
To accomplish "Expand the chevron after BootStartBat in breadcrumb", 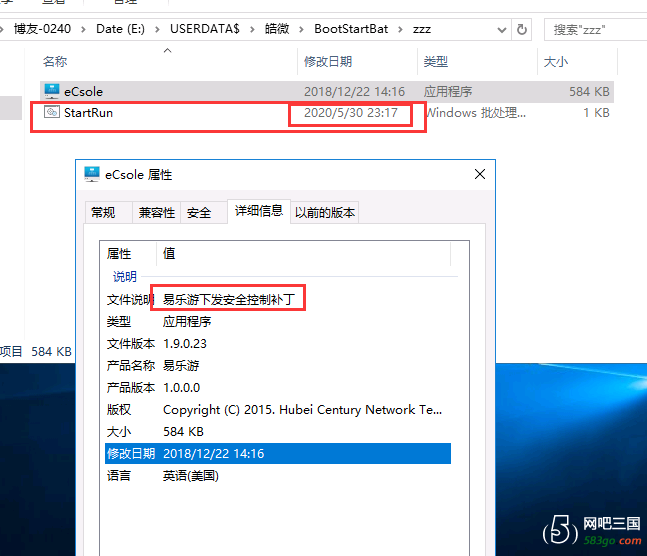I will coord(403,30).
